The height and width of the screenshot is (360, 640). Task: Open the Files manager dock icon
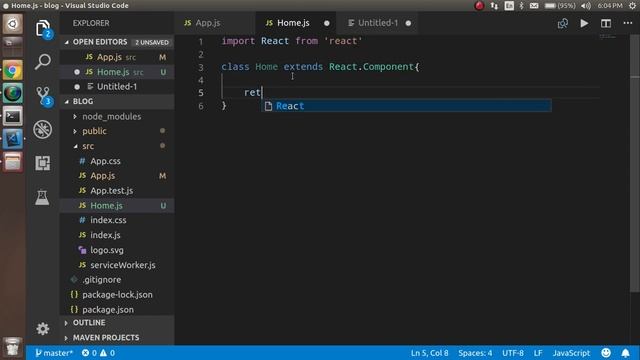click(x=13, y=162)
